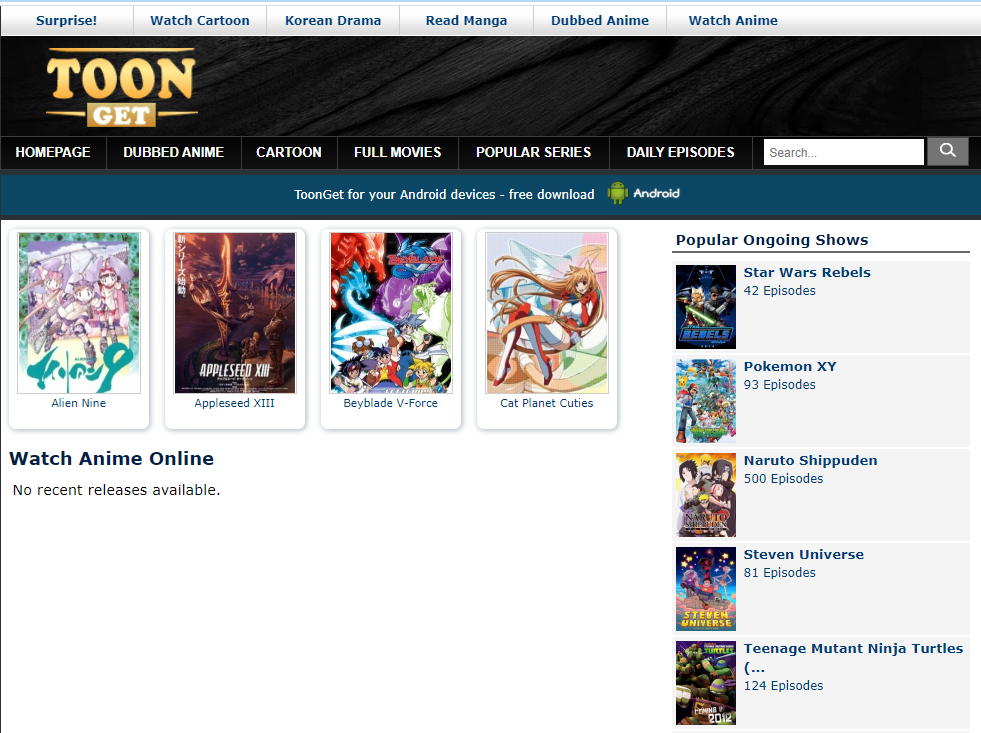The width and height of the screenshot is (981, 733).
Task: Open Dubbed Anime in the top bar
Action: point(599,21)
